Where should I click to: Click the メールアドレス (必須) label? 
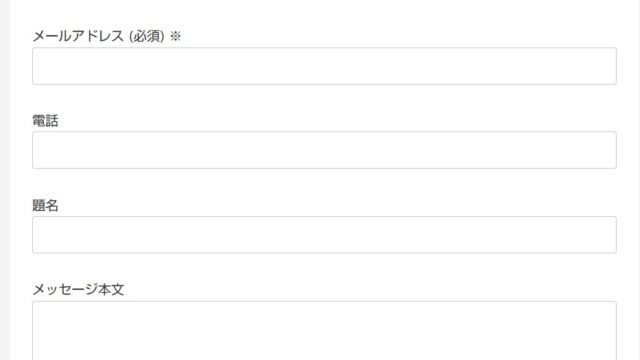pos(98,36)
